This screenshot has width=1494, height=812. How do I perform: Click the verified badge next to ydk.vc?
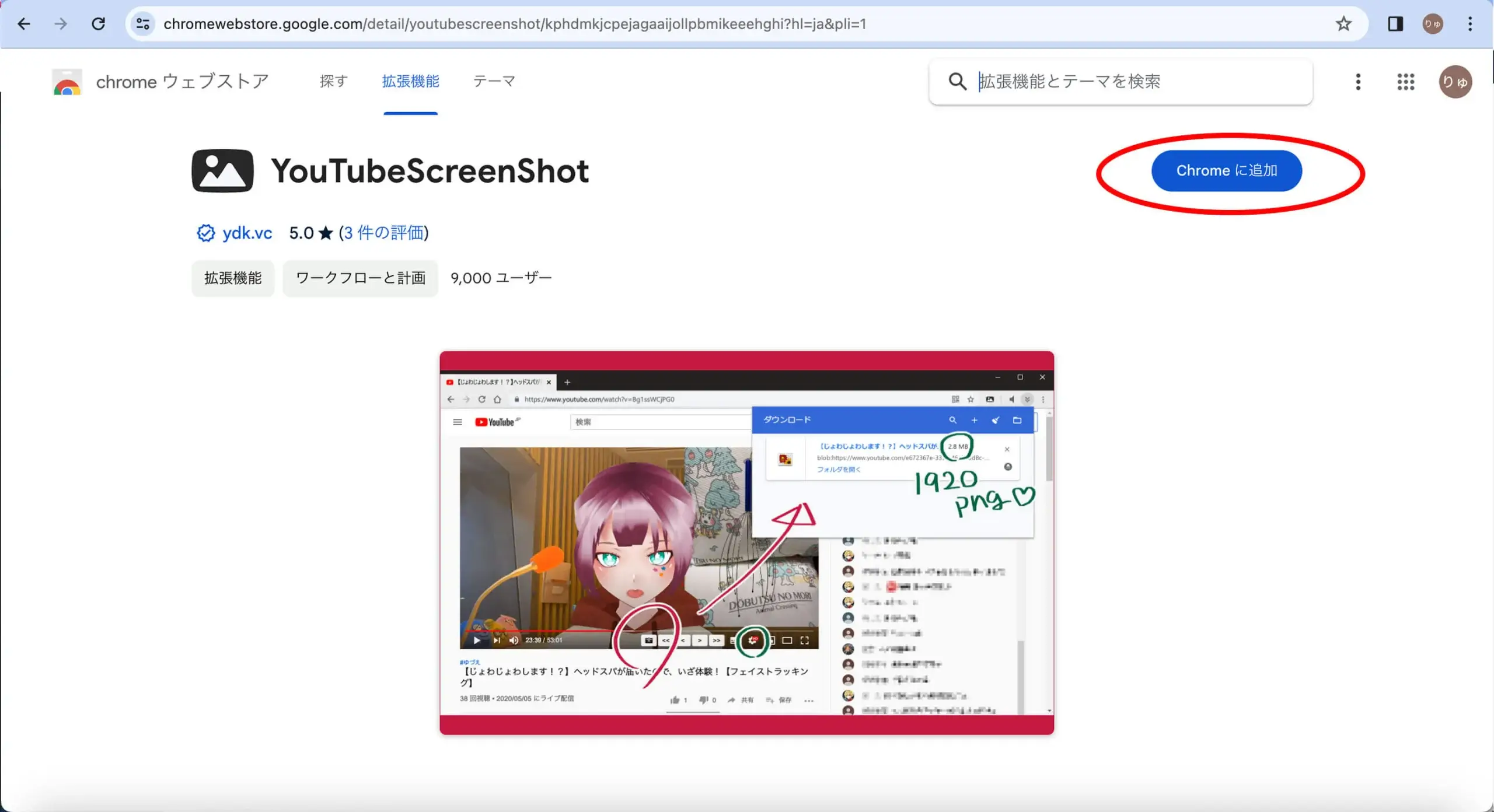click(205, 233)
